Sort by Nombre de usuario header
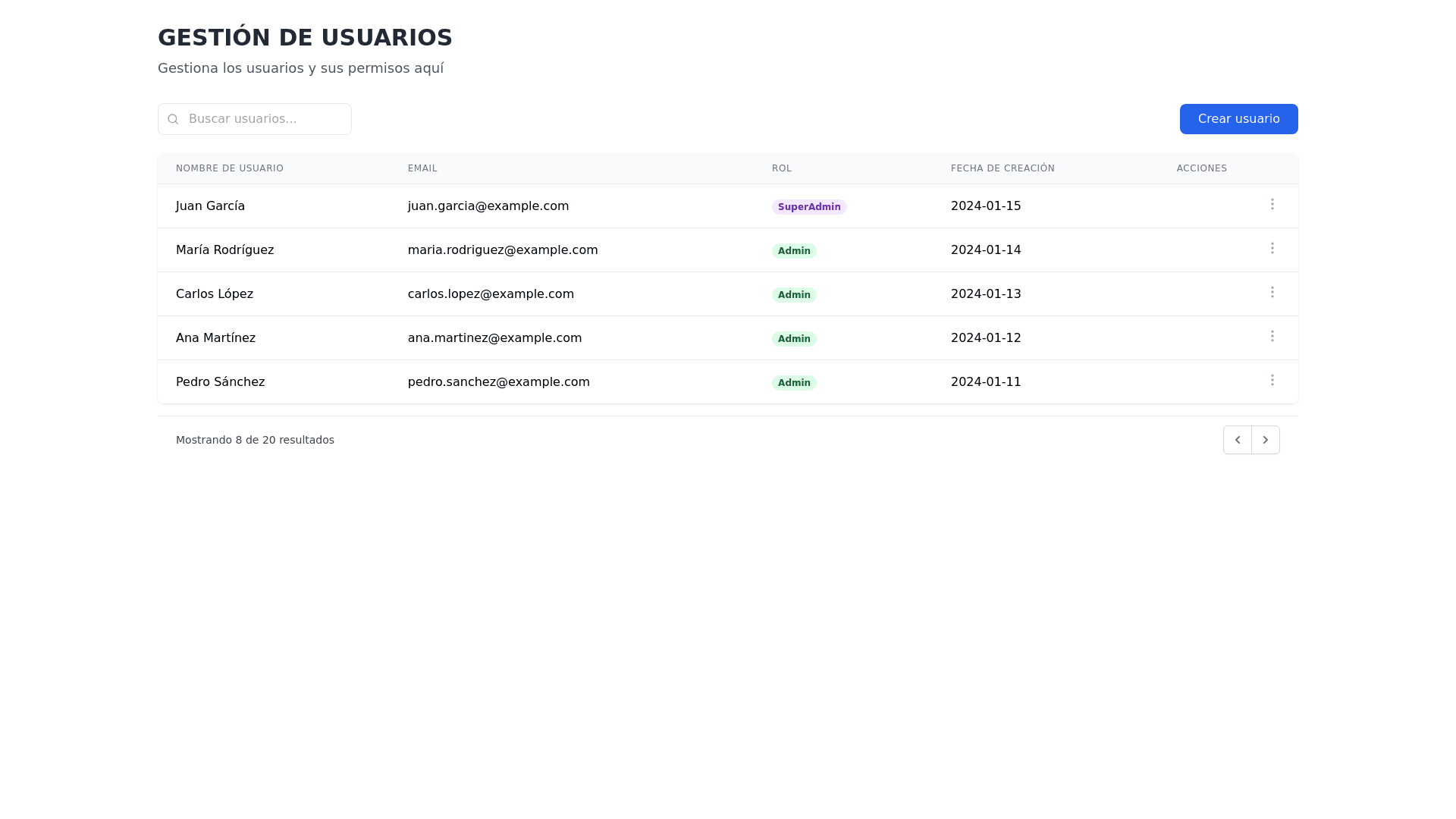Viewport: 1456px width, 819px height. coord(230,168)
